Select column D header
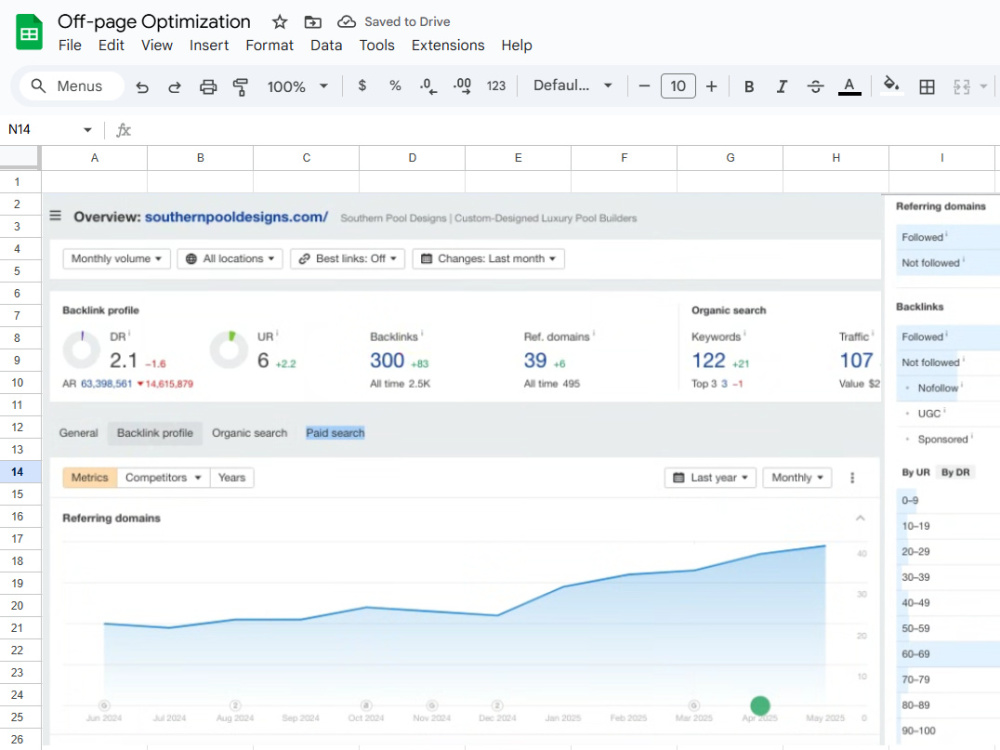1000x750 pixels. [412, 158]
